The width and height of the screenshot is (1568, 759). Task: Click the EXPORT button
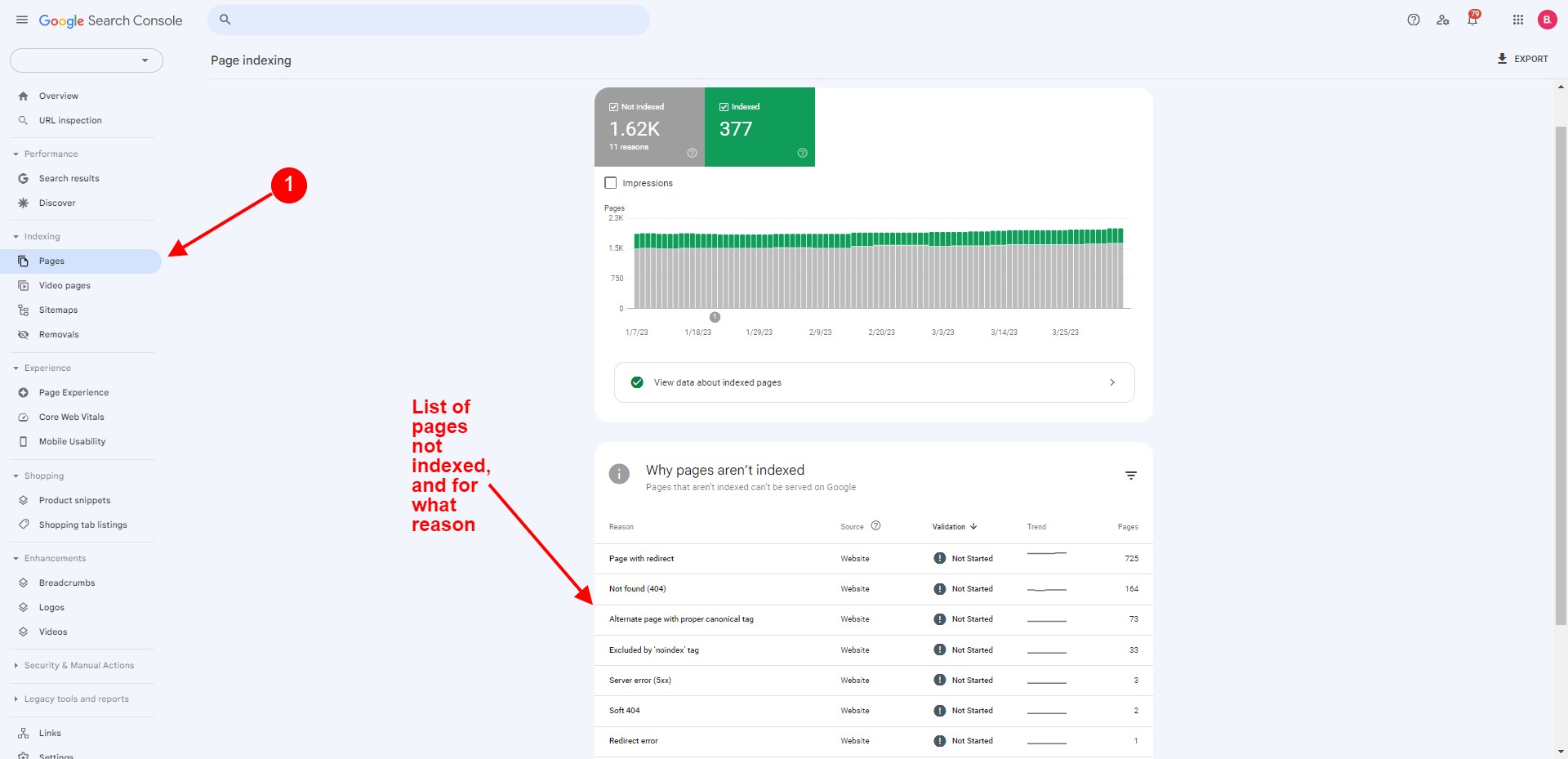tap(1522, 59)
